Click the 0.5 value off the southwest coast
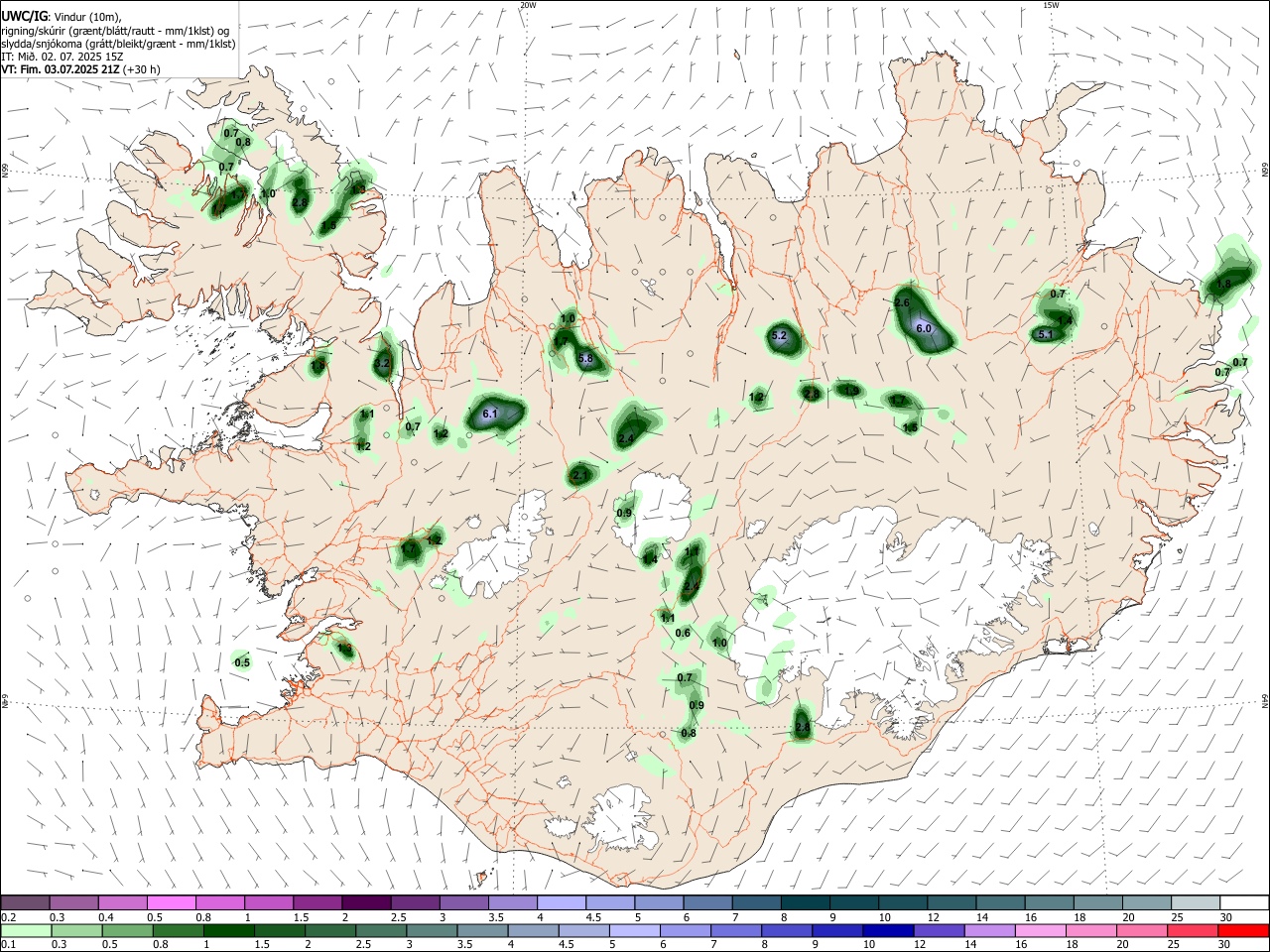1270x952 pixels. click(242, 662)
